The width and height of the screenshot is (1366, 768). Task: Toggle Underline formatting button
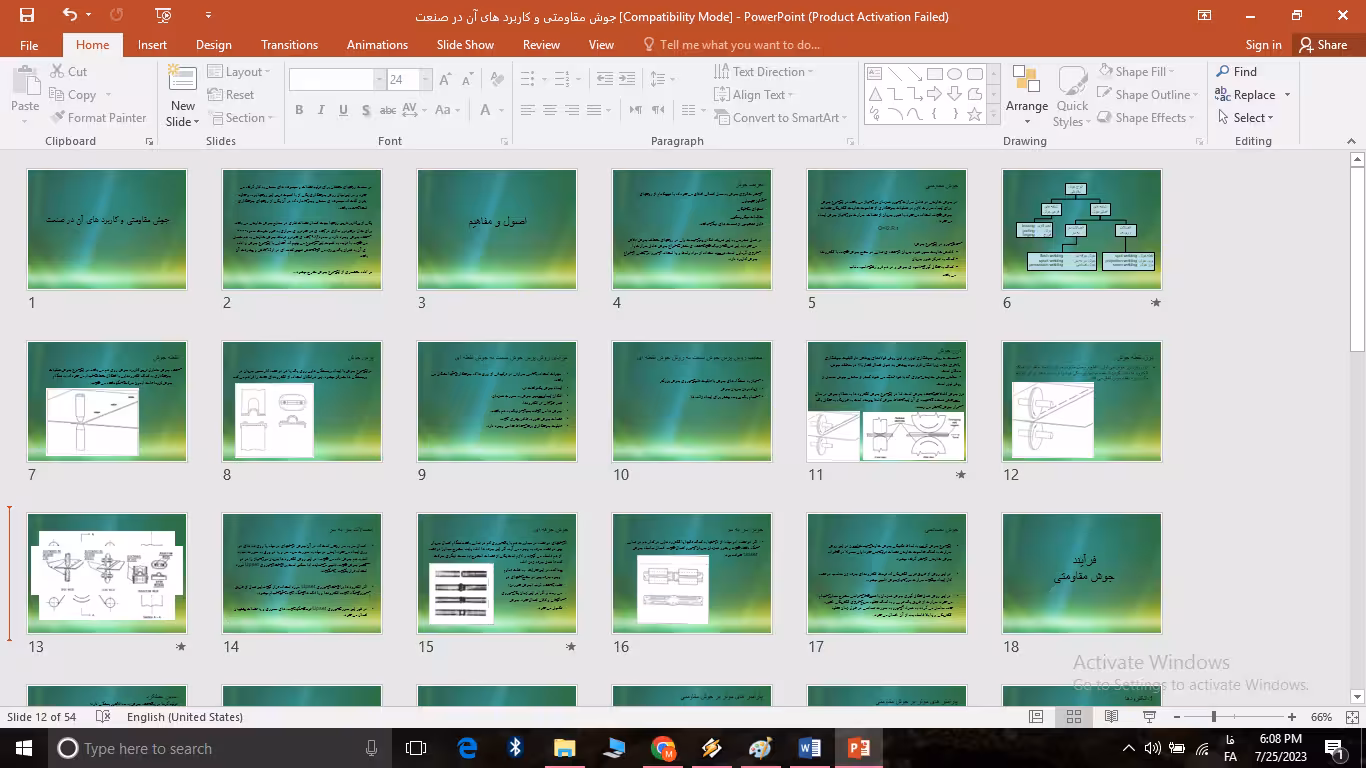pyautogui.click(x=343, y=110)
